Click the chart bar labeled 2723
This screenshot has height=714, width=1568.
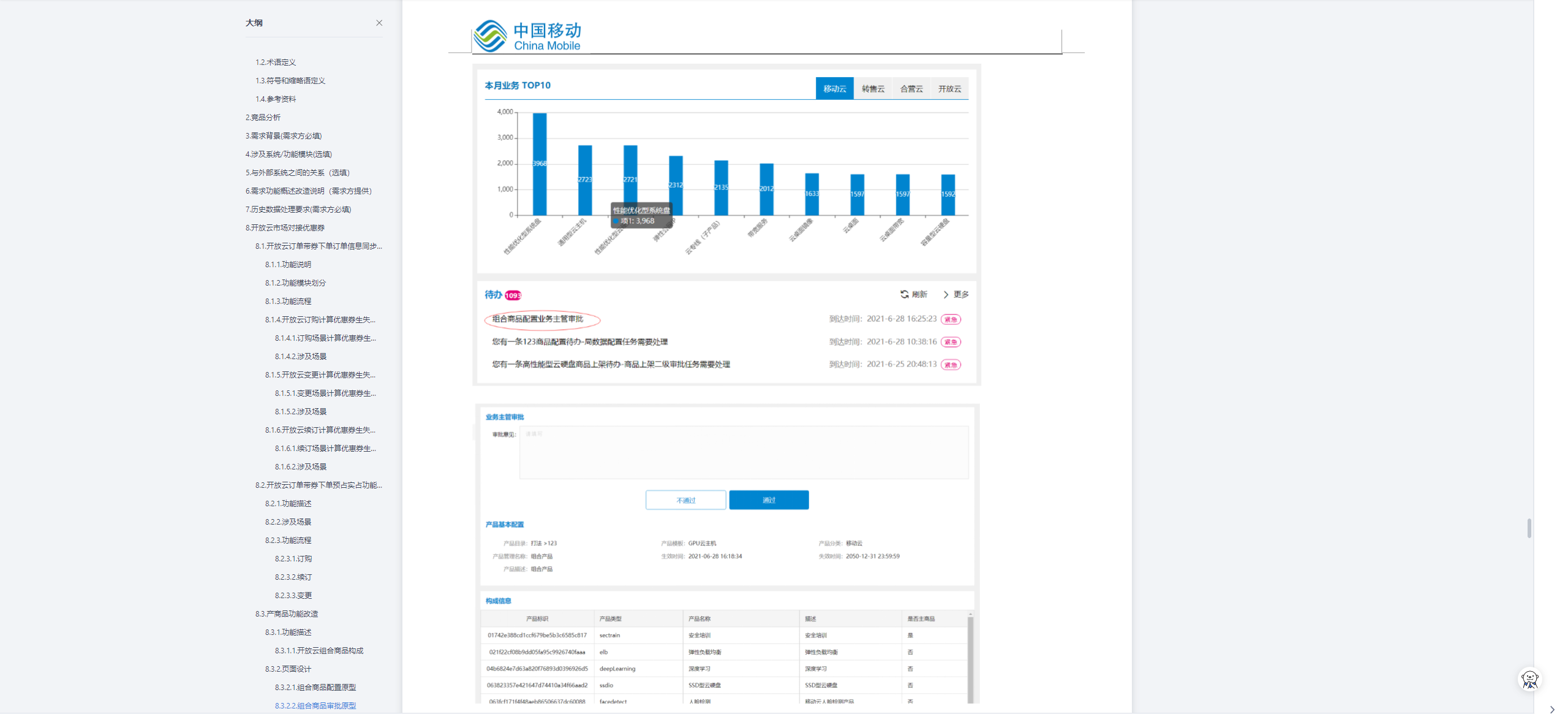point(585,180)
